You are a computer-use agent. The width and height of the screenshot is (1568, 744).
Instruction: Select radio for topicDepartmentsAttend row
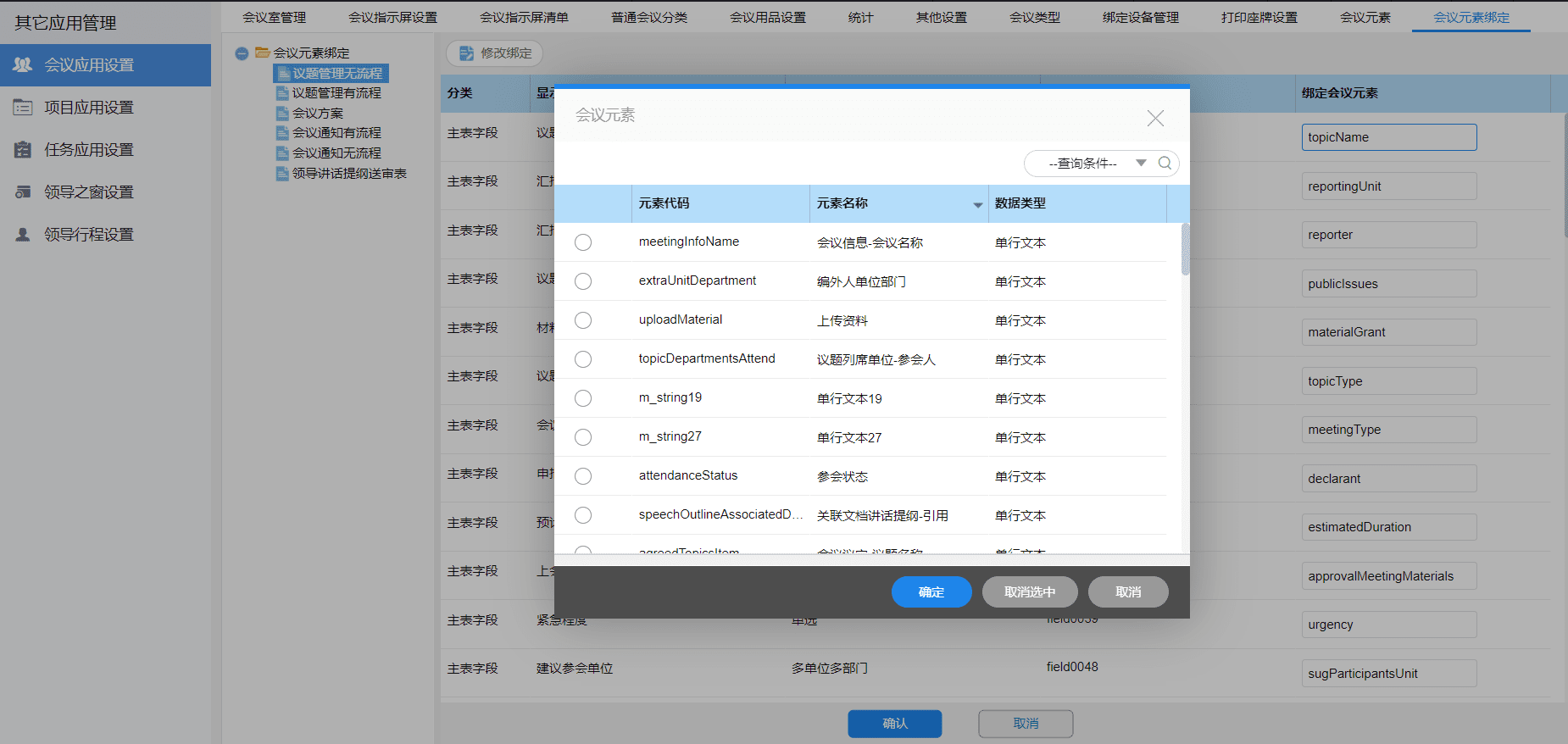coord(583,359)
